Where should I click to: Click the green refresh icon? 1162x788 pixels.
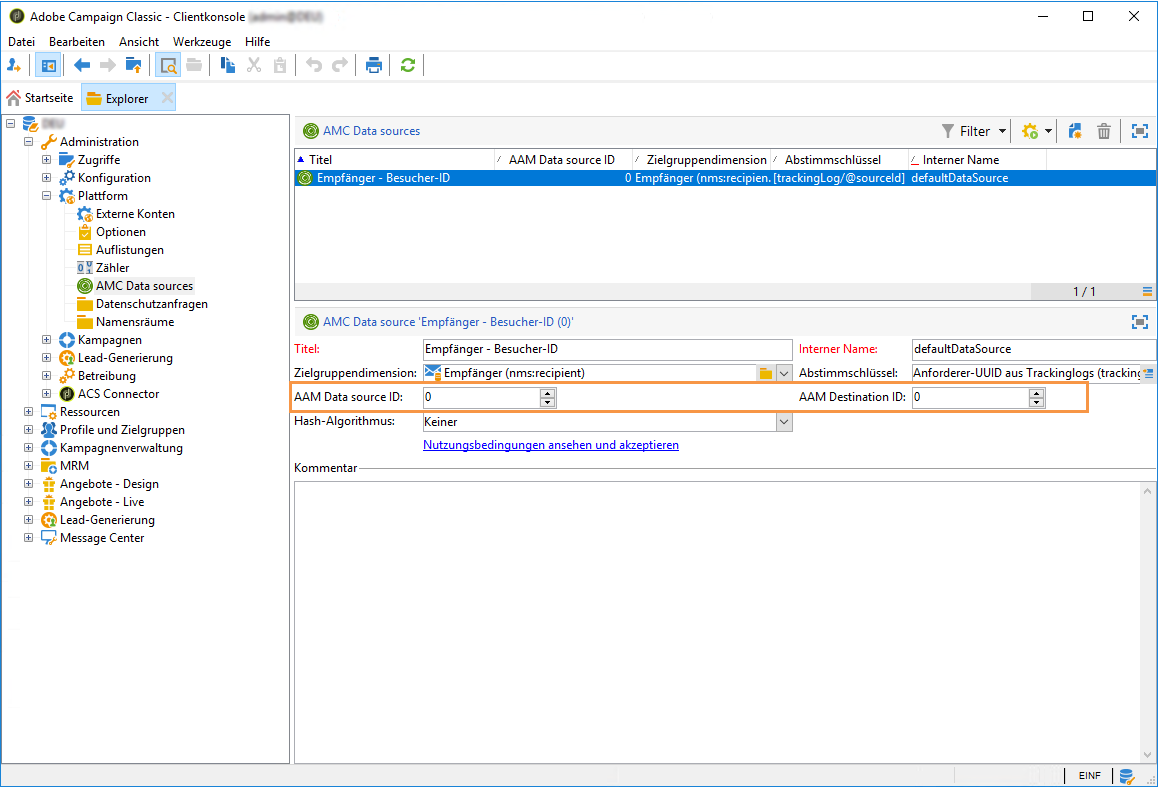click(x=408, y=65)
